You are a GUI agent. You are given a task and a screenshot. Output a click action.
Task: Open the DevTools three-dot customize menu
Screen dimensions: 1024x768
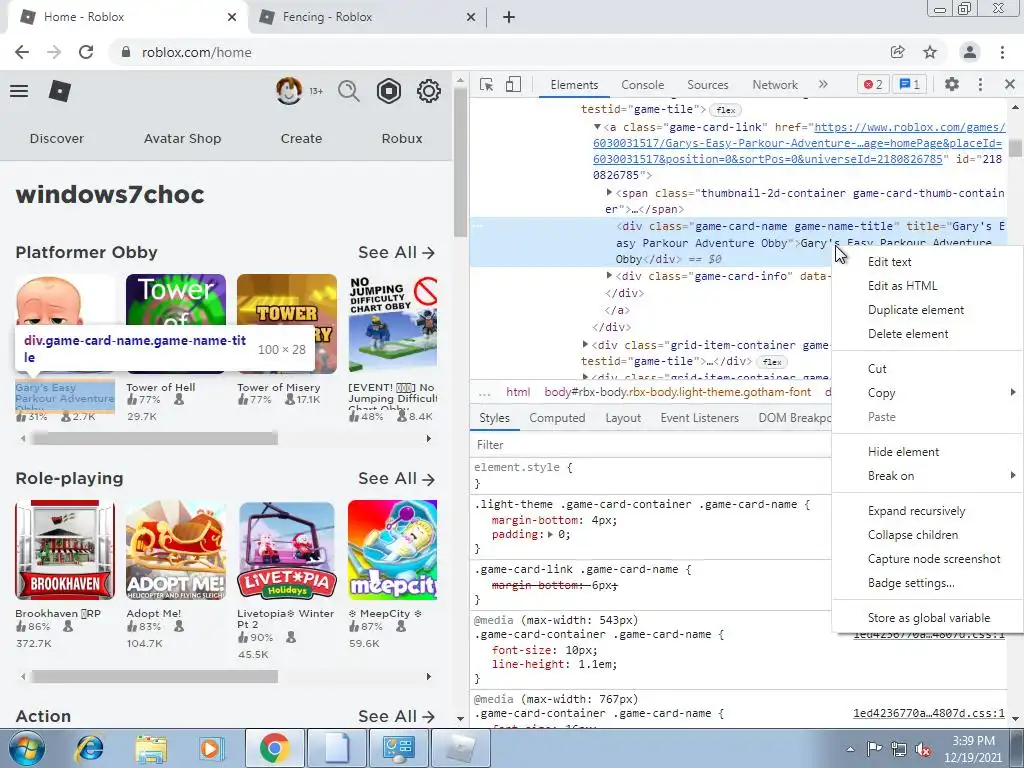click(980, 84)
